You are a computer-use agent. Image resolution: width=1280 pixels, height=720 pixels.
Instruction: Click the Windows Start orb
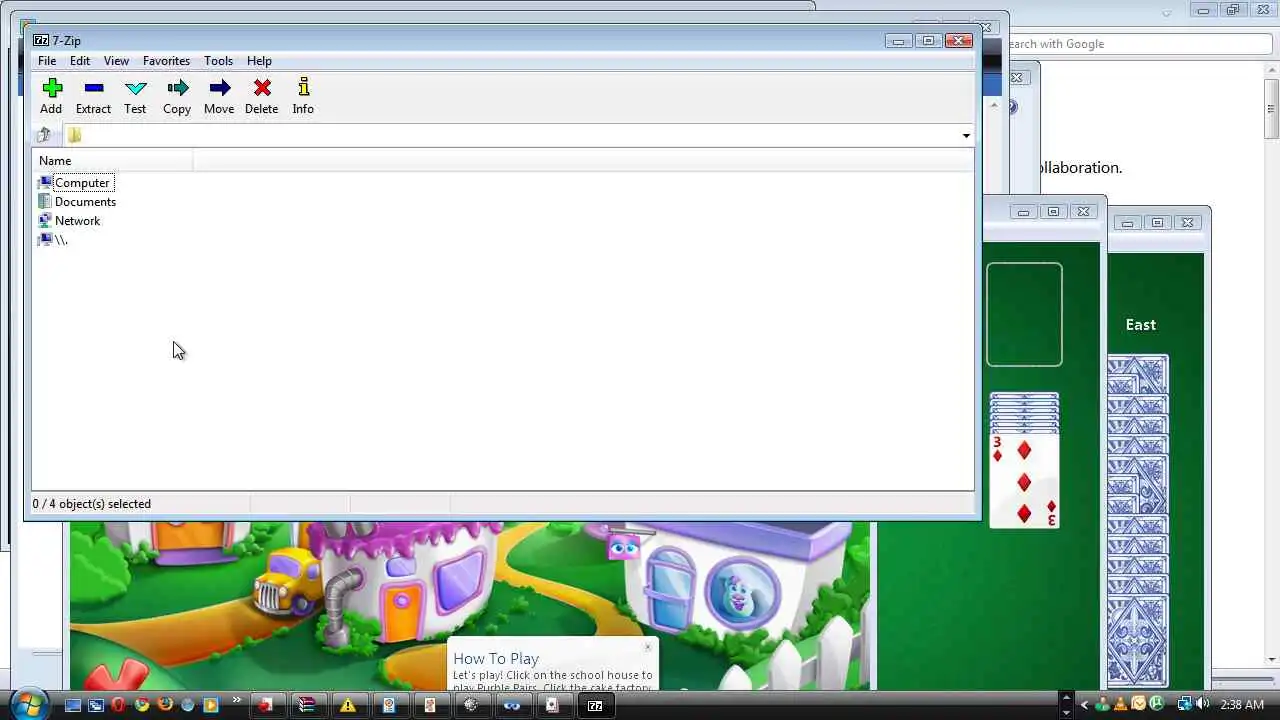tap(29, 704)
